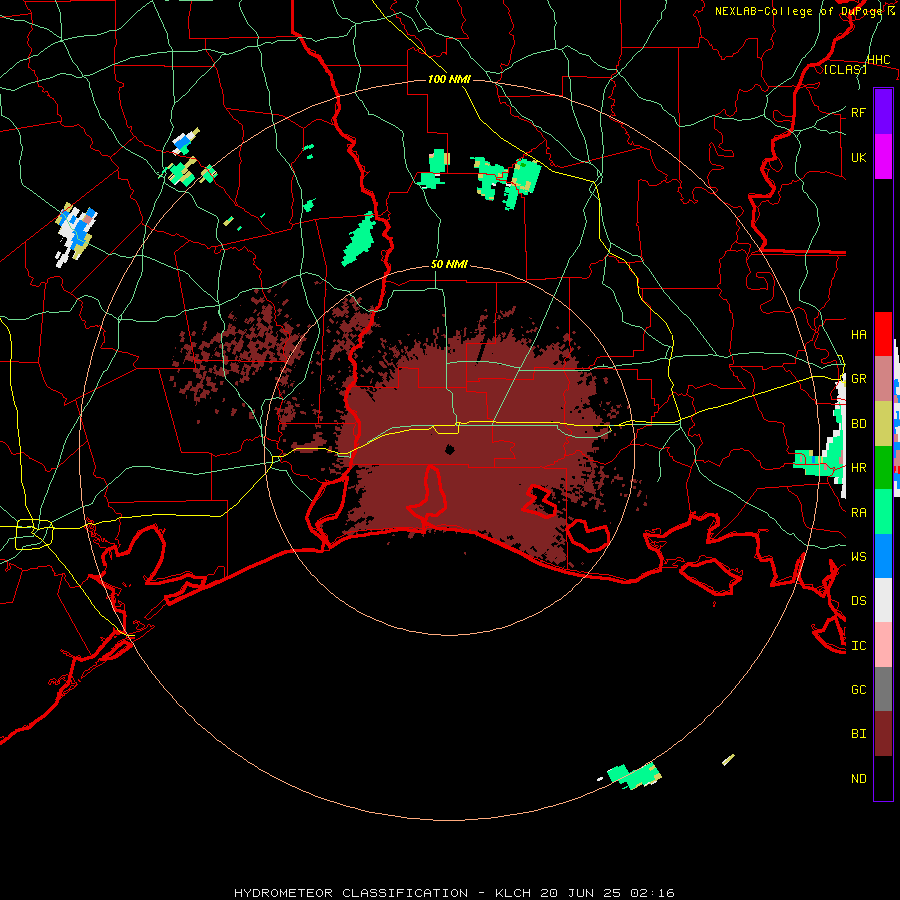Viewport: 900px width, 900px height.
Task: Click the 'DS' legend label
Action: point(859,600)
